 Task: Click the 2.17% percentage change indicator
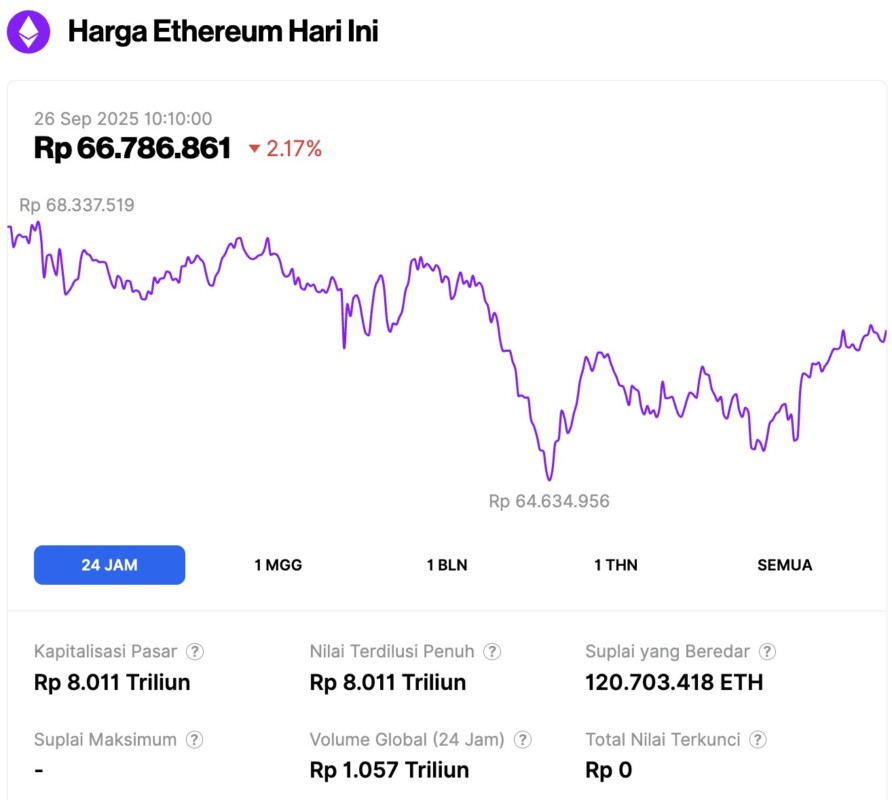(293, 149)
